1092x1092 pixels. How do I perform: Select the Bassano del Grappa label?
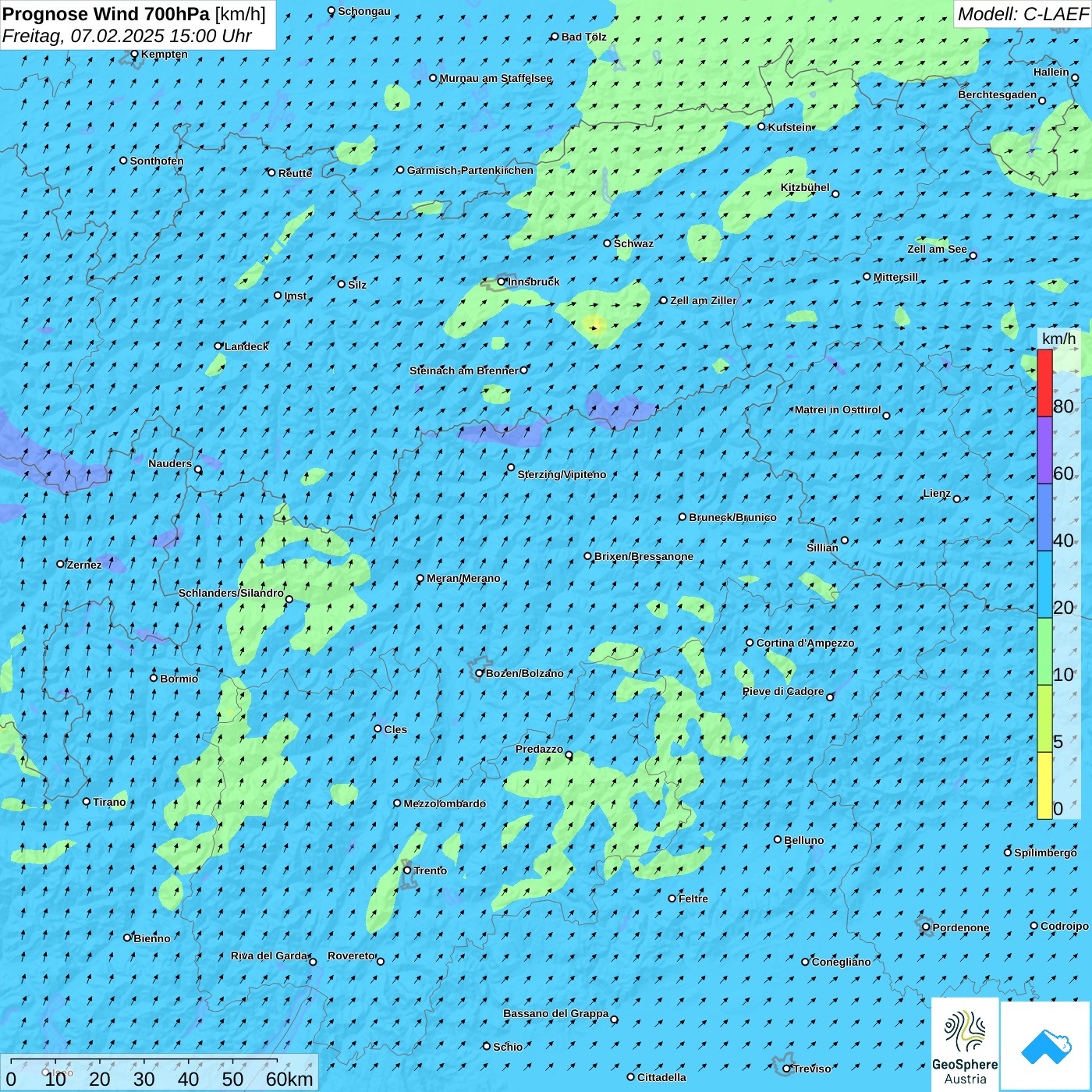pyautogui.click(x=556, y=1013)
